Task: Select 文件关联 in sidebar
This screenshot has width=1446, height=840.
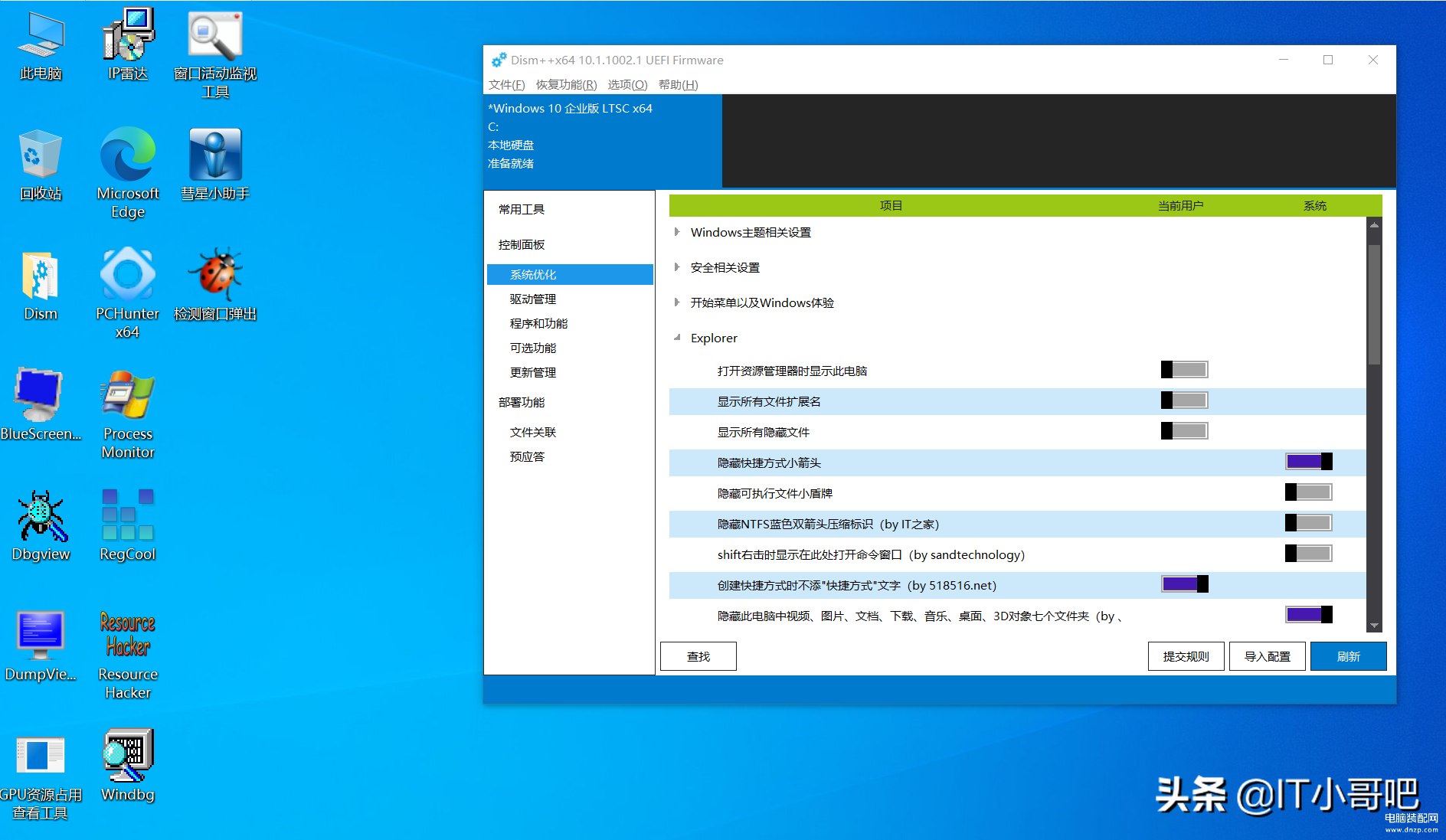Action: [x=570, y=433]
